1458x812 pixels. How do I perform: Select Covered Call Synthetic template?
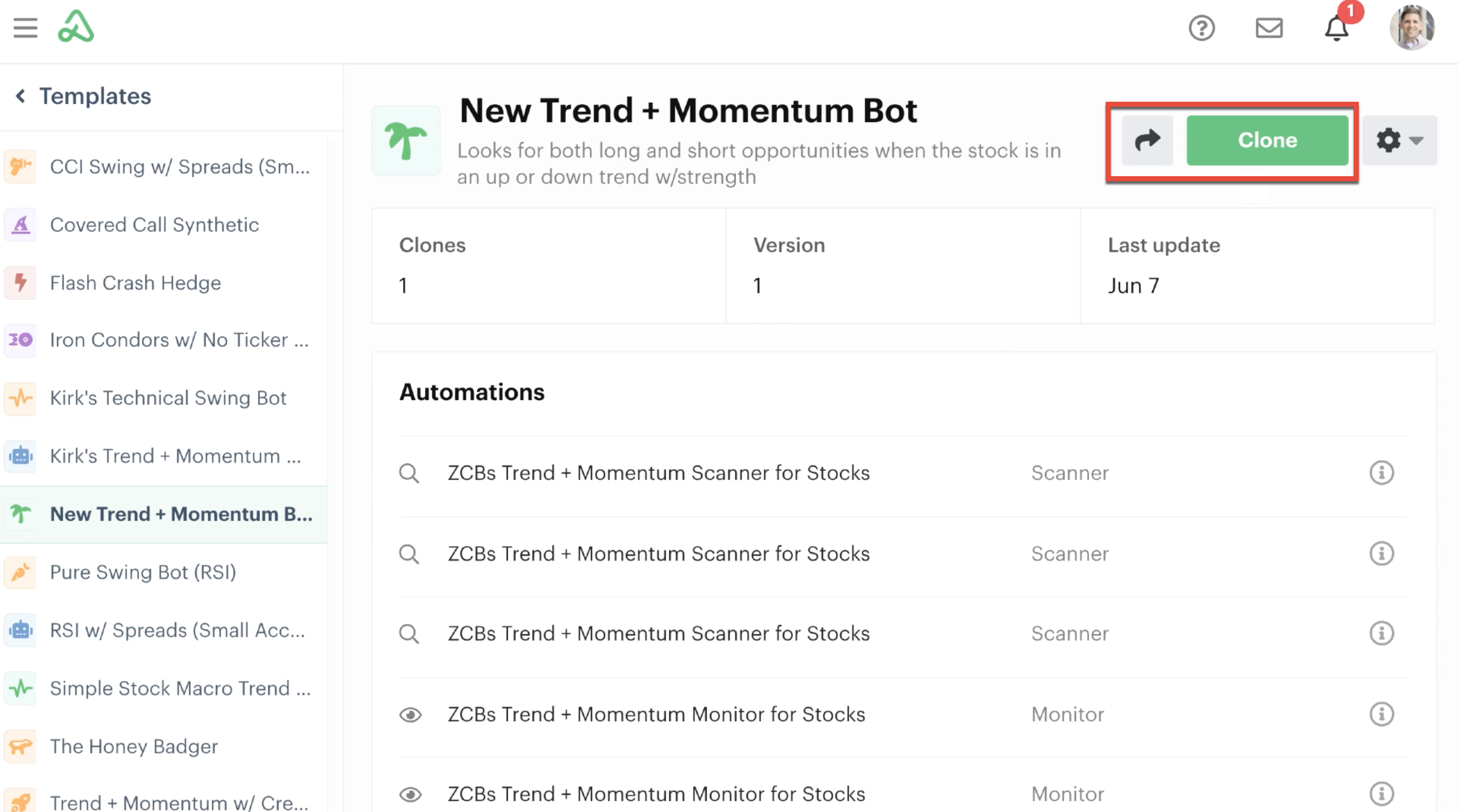[154, 225]
